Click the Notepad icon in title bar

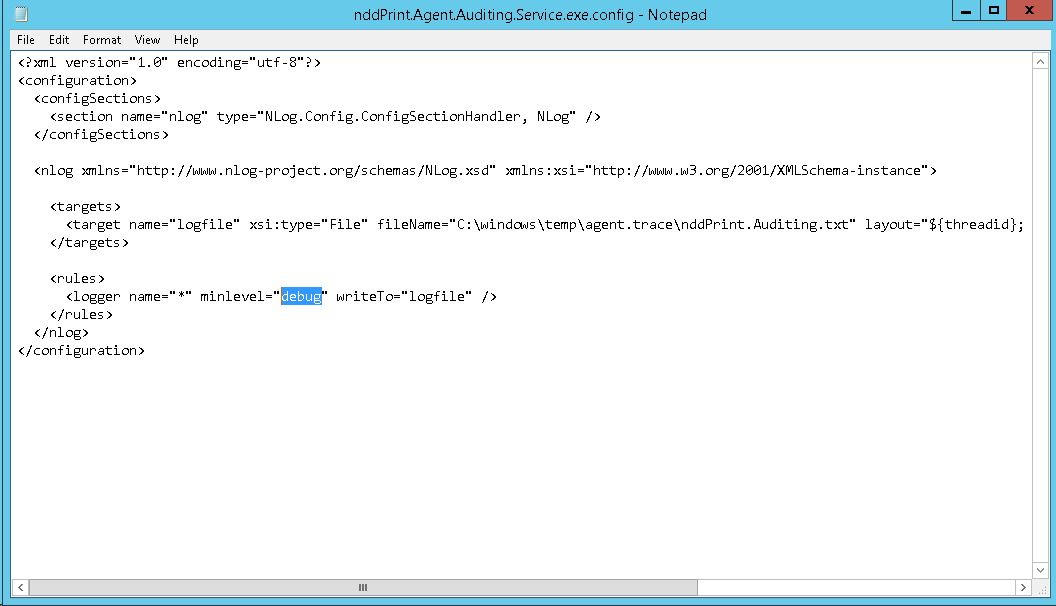[x=21, y=14]
